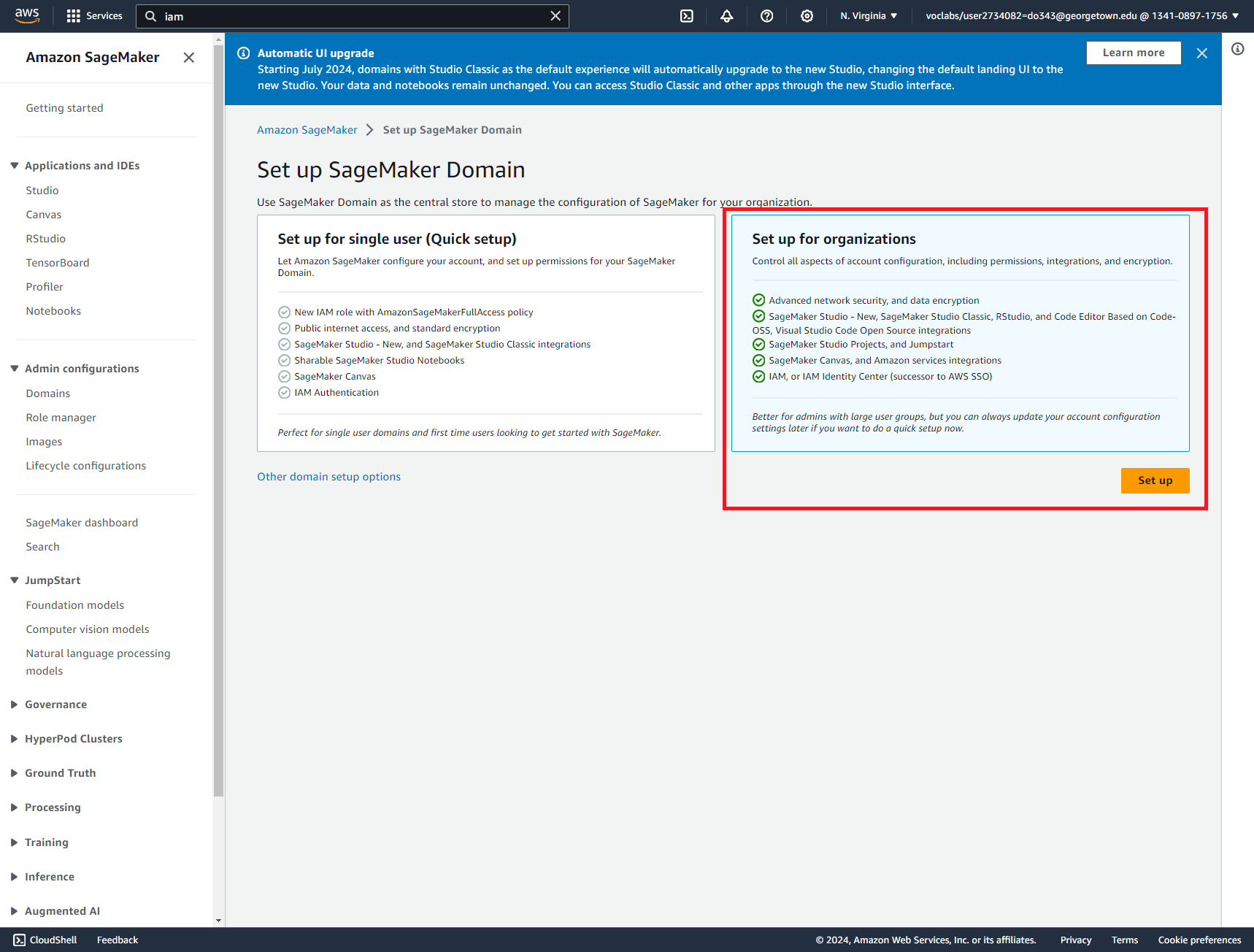The image size is (1254, 952).
Task: Open Images in the sidebar
Action: coord(44,442)
